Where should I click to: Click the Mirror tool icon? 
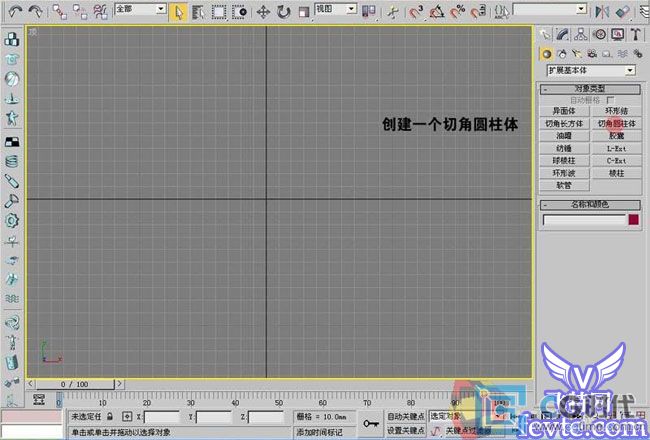602,12
